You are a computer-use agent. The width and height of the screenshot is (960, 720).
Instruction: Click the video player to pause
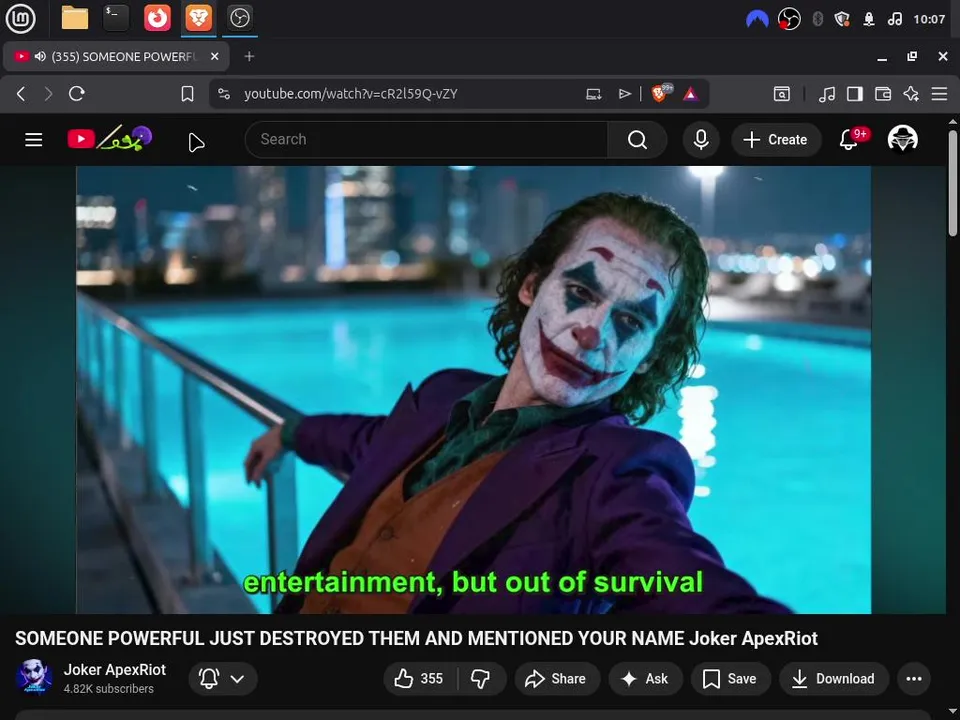pos(473,389)
